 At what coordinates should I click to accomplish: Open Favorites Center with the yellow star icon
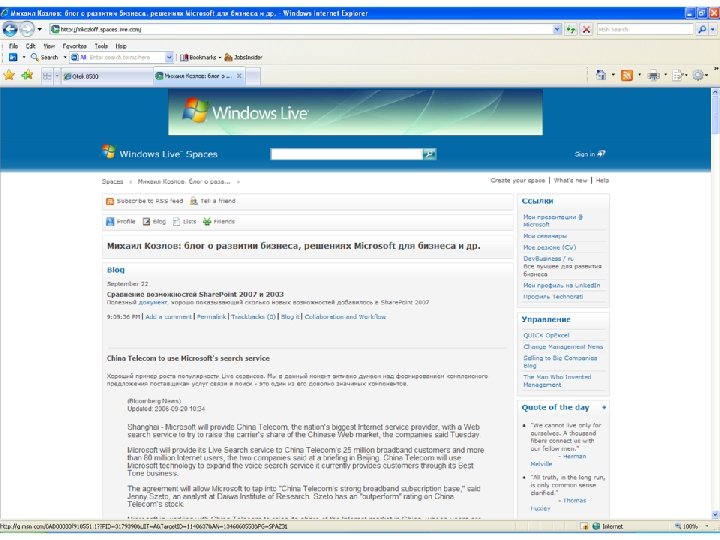click(9, 75)
